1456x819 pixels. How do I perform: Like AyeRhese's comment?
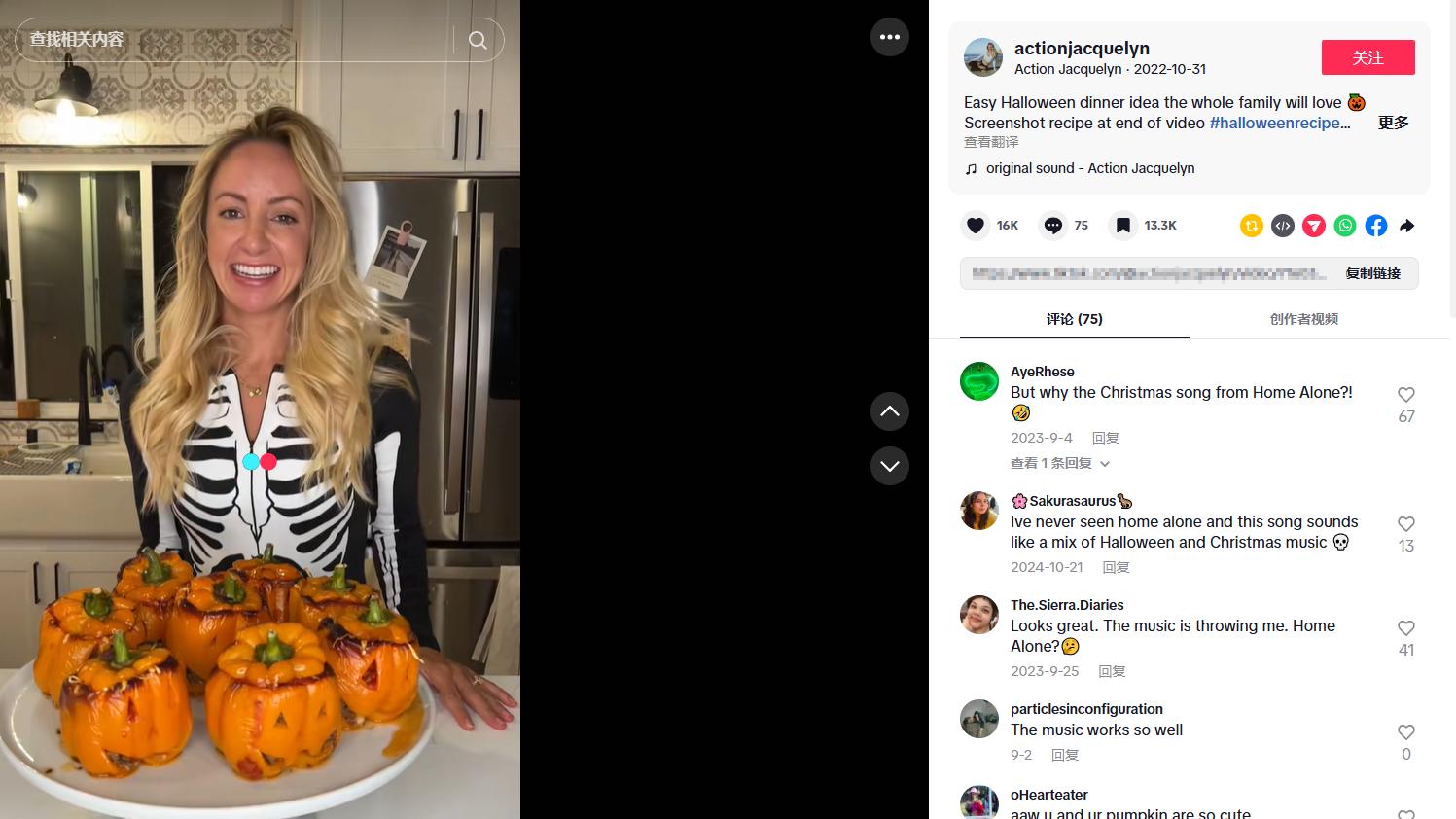(1406, 395)
